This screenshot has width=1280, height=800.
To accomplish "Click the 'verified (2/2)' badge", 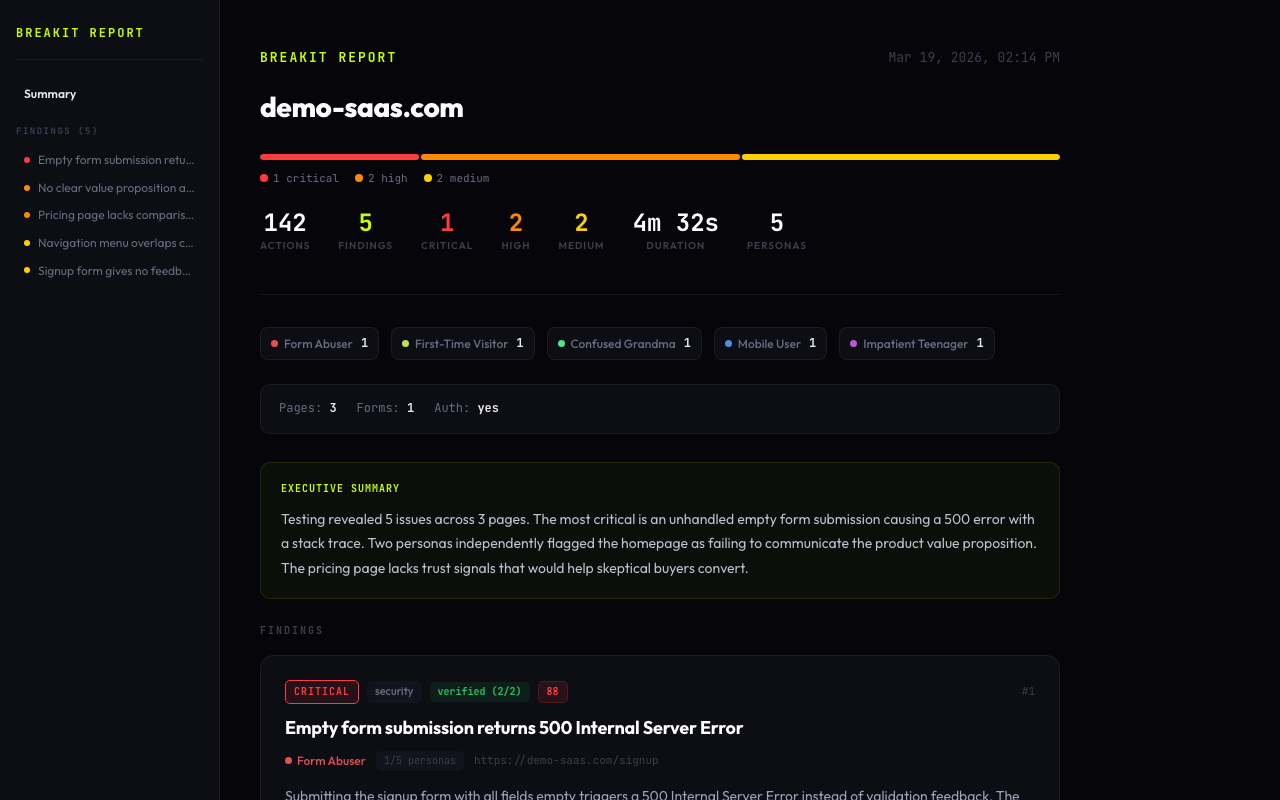I will coord(479,691).
